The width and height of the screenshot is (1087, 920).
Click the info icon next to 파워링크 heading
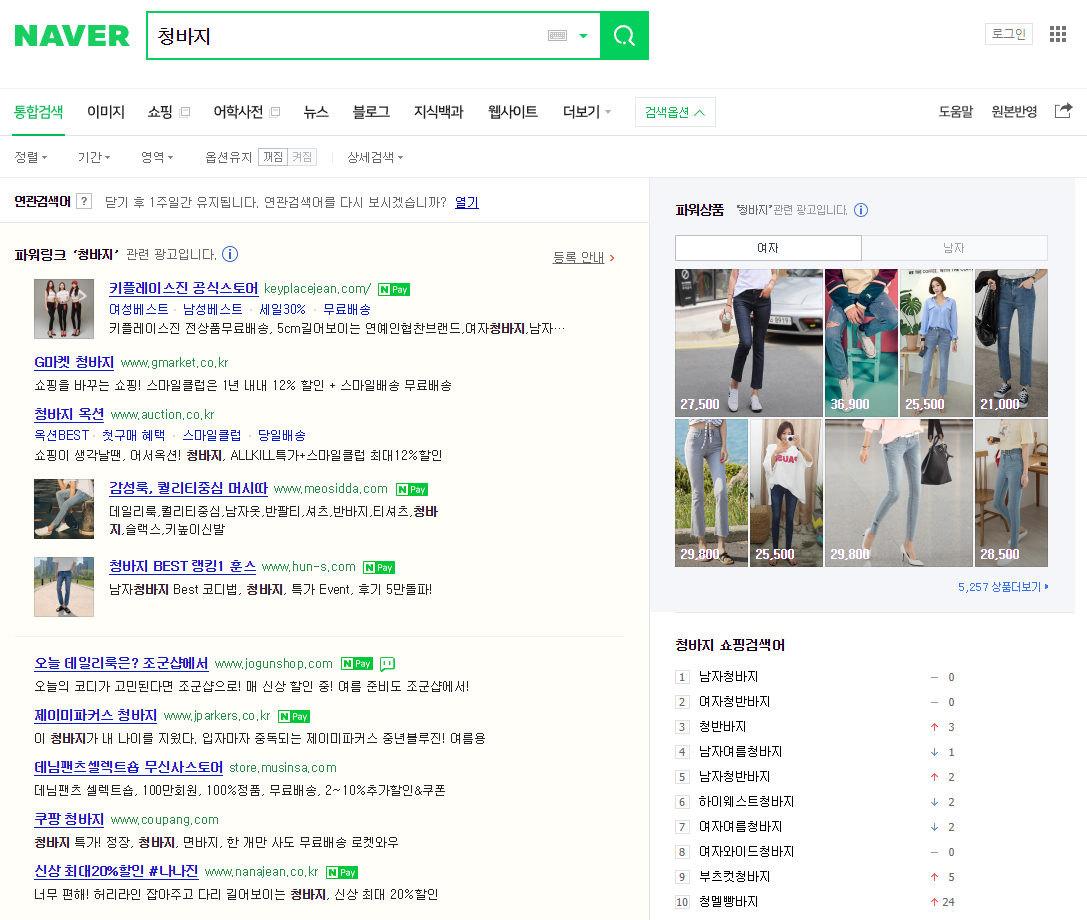click(x=230, y=254)
